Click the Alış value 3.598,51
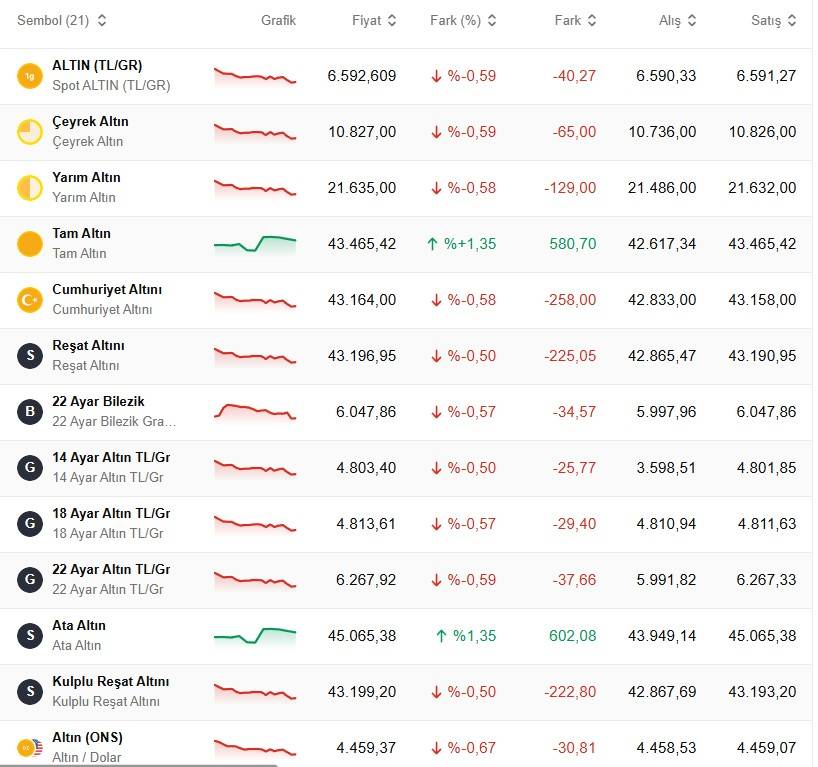 (x=666, y=468)
